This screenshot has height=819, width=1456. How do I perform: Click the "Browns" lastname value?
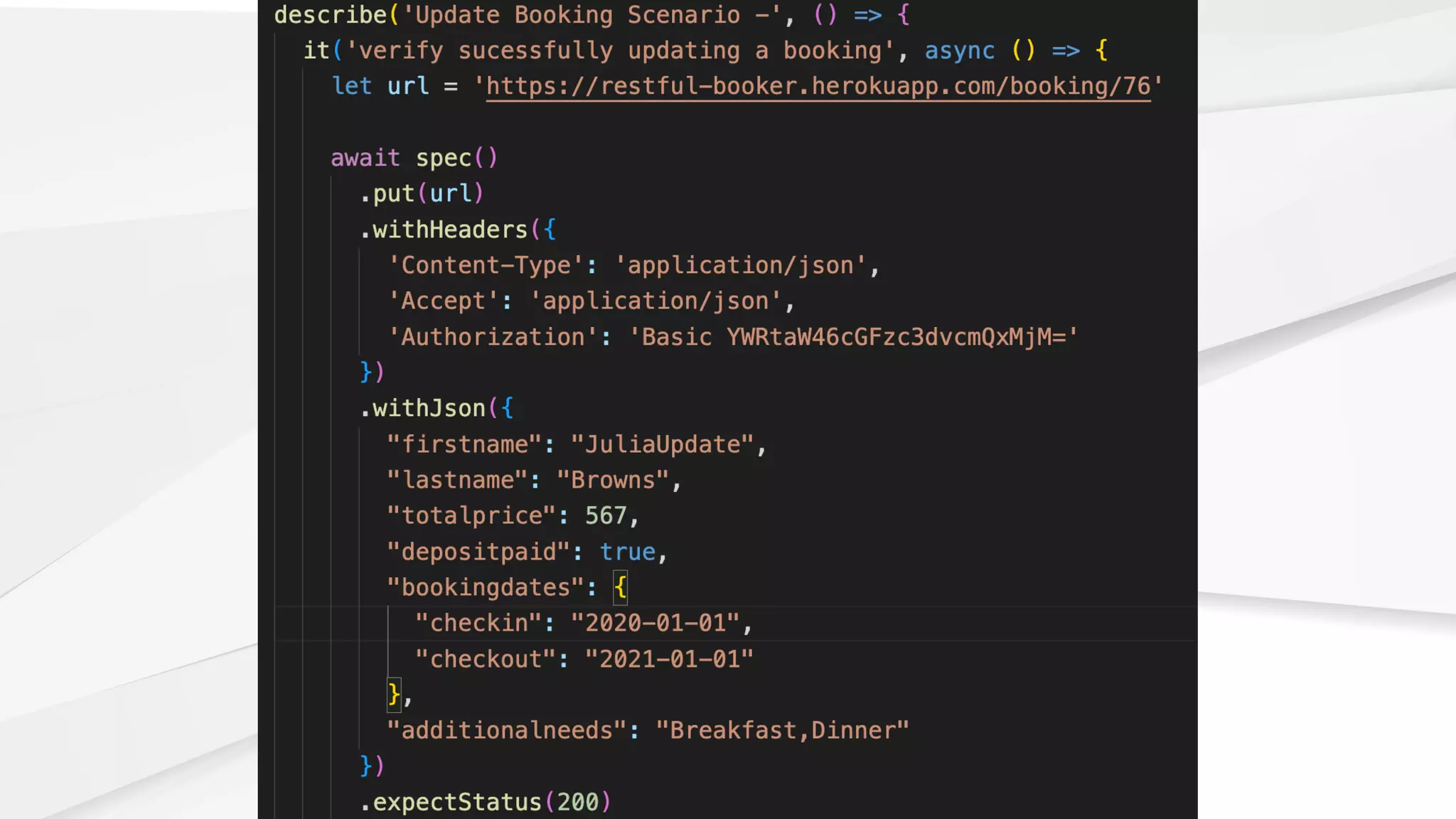click(612, 480)
